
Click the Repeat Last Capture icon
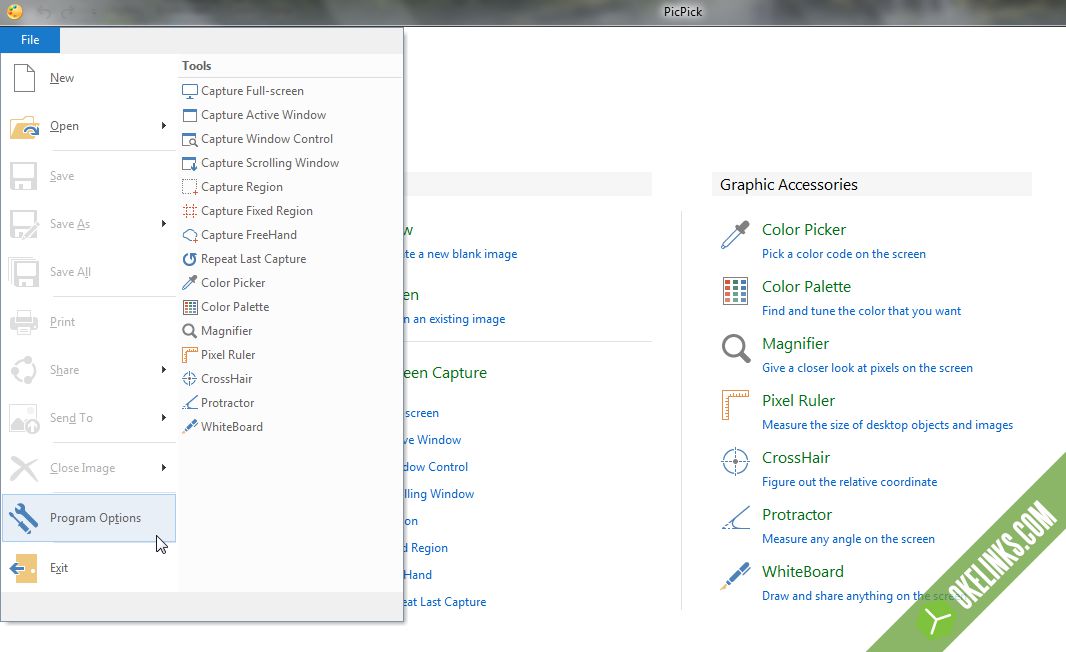(190, 259)
